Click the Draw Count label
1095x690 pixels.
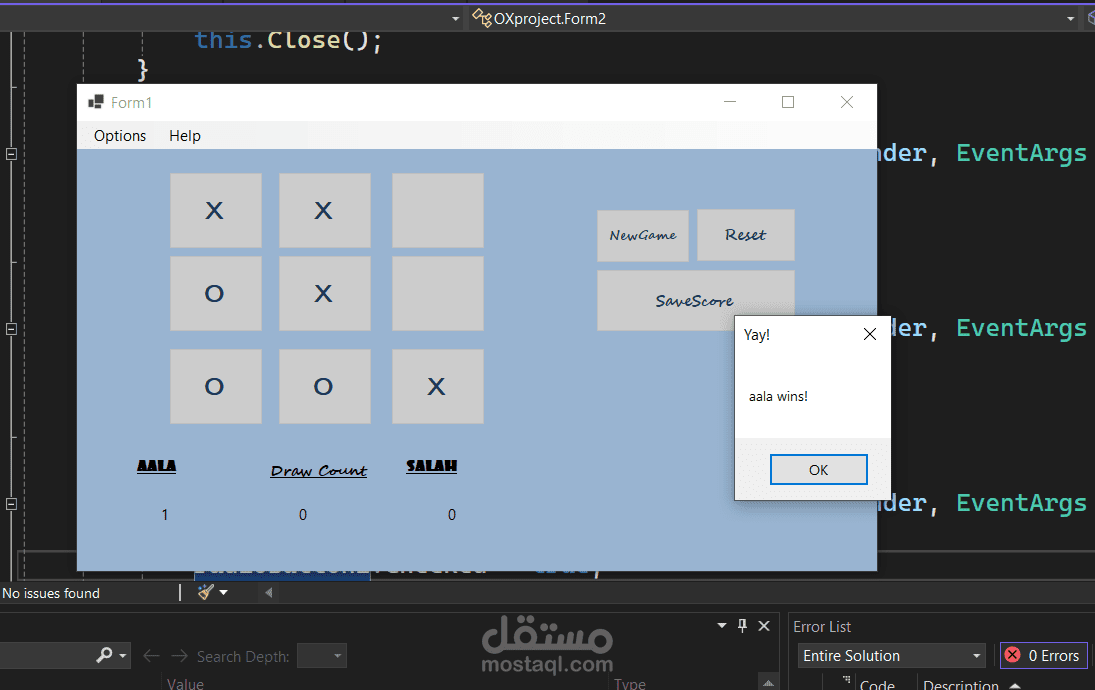(318, 471)
